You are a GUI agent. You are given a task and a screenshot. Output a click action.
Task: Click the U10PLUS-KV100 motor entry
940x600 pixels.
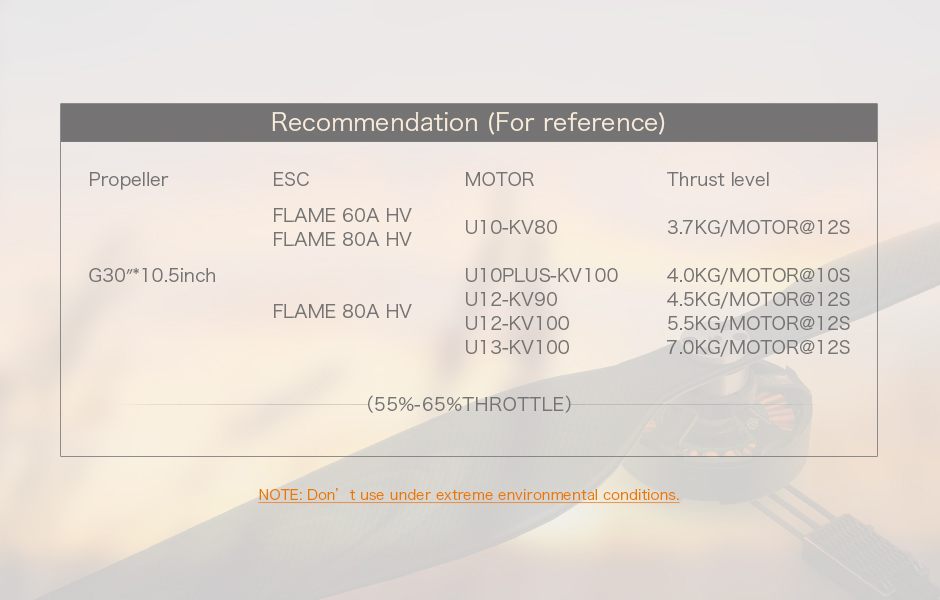[x=541, y=276]
